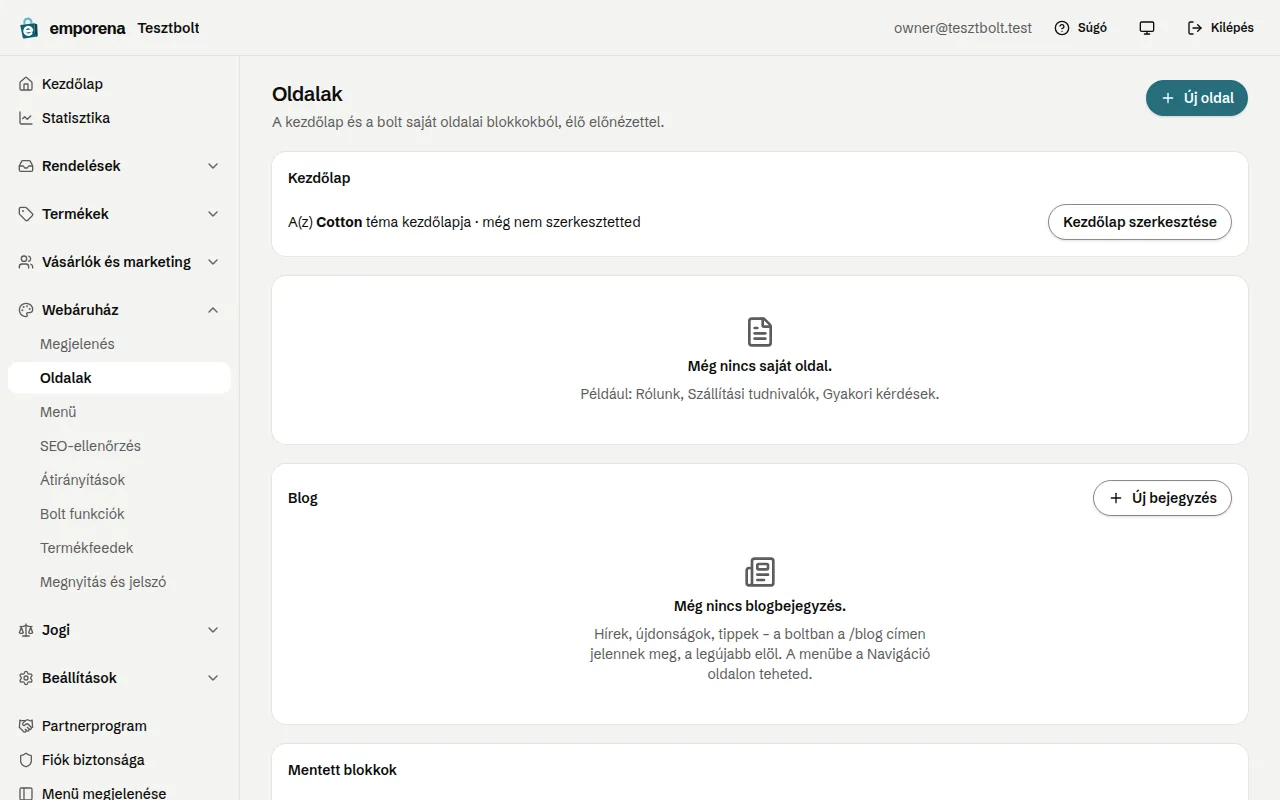1280x800 pixels.
Task: Click Kezdőlap szerkesztése button
Action: click(x=1140, y=222)
